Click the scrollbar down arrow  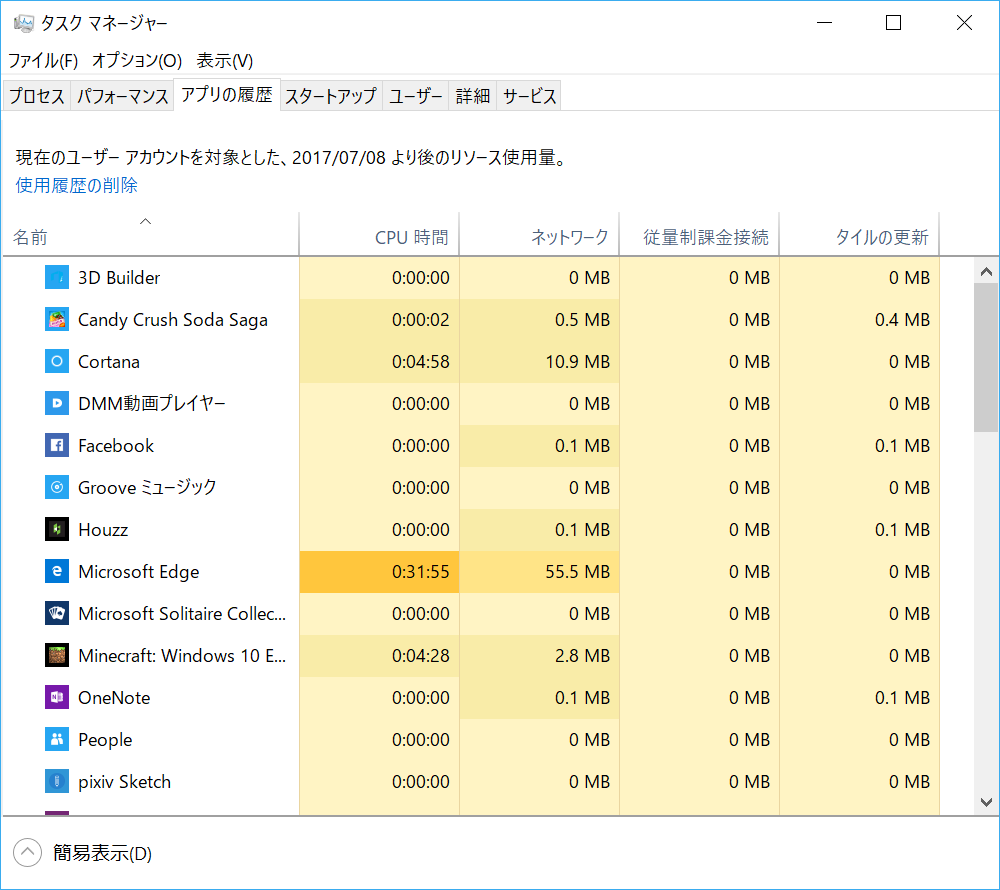[986, 802]
